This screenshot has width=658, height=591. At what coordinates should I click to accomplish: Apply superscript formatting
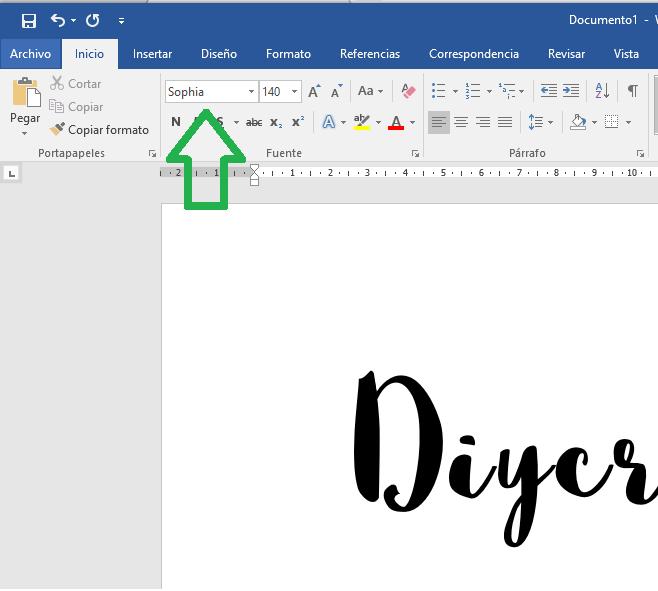[x=298, y=122]
